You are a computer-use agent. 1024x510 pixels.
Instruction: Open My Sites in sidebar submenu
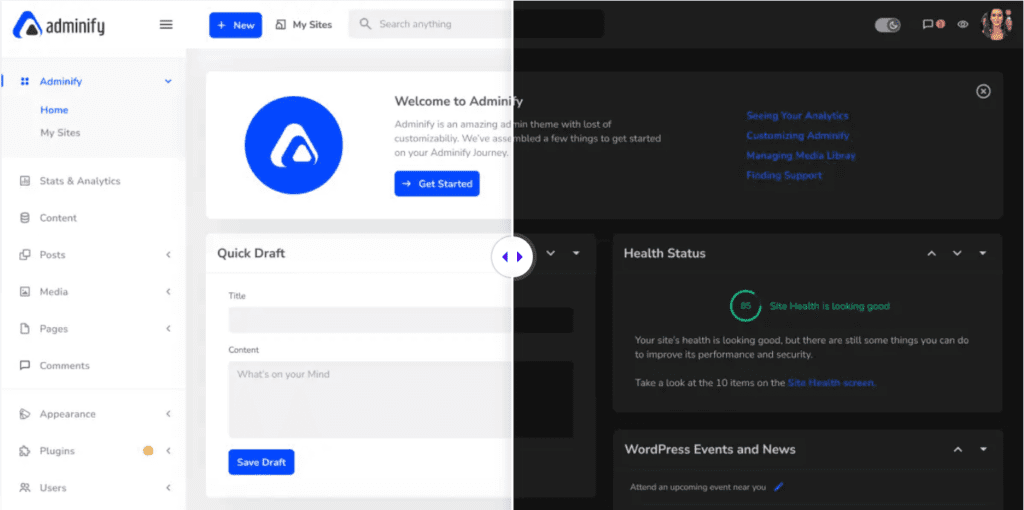pyautogui.click(x=60, y=133)
